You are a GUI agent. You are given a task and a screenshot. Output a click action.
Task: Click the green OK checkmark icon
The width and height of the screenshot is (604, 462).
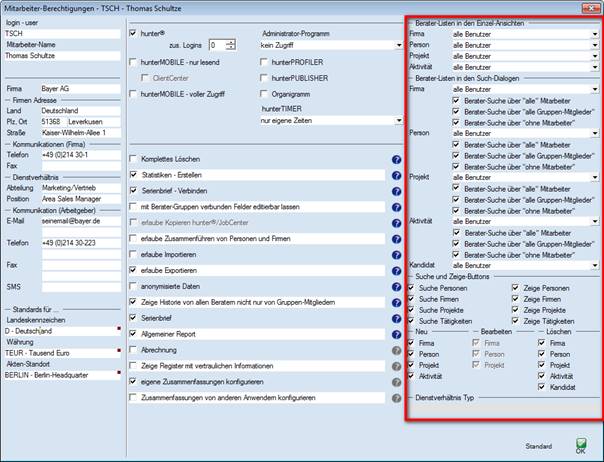pos(581,441)
